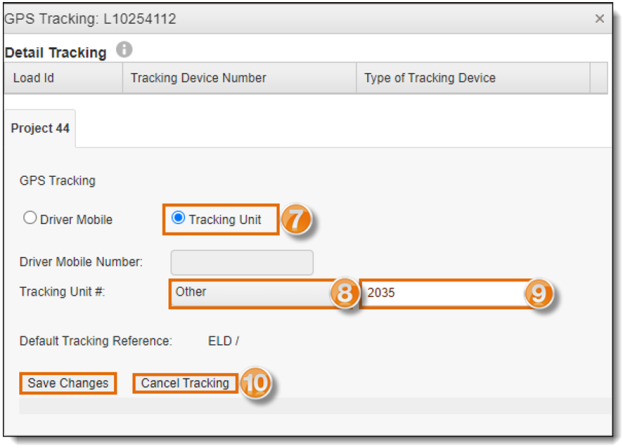
Task: Click the orange step 8 callout badge
Action: (344, 293)
